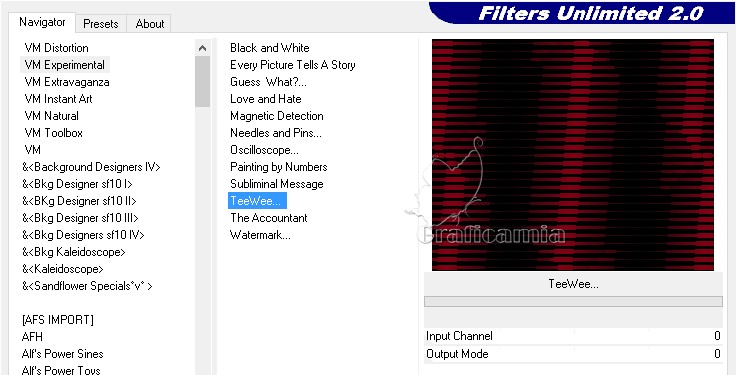736x375 pixels.
Task: Select Alf's Power Sines category
Action: point(62,354)
